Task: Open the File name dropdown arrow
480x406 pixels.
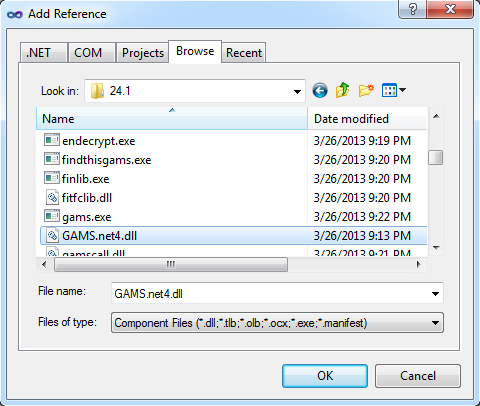Action: click(435, 294)
